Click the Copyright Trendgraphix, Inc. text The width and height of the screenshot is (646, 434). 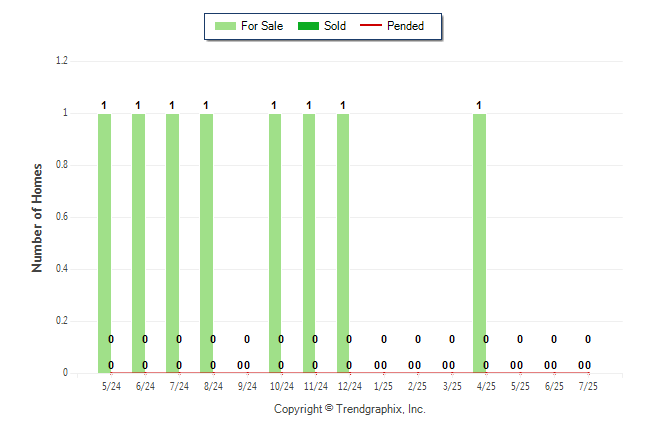pyautogui.click(x=350, y=409)
